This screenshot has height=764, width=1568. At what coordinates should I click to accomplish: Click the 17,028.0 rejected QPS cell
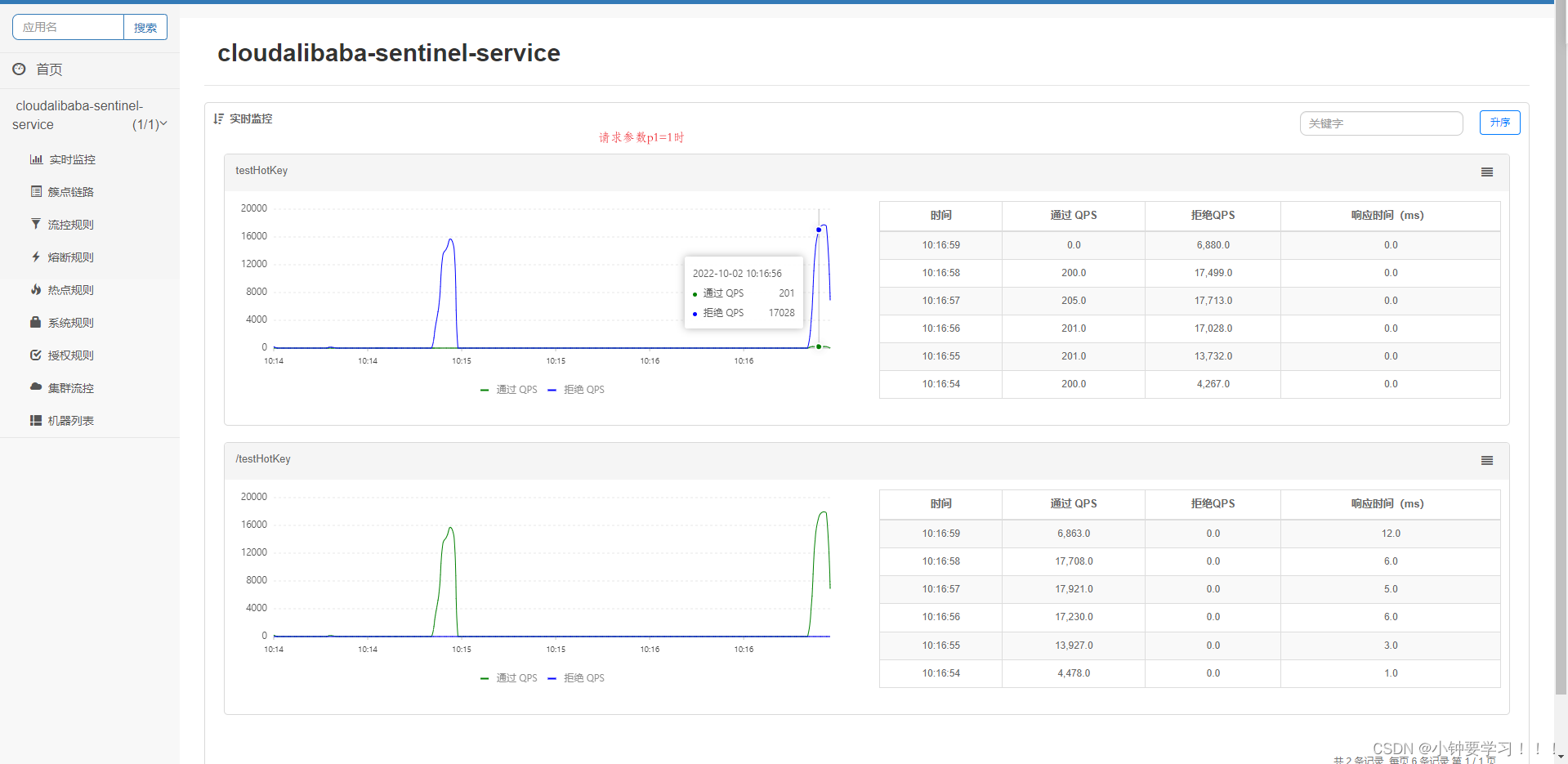point(1213,328)
